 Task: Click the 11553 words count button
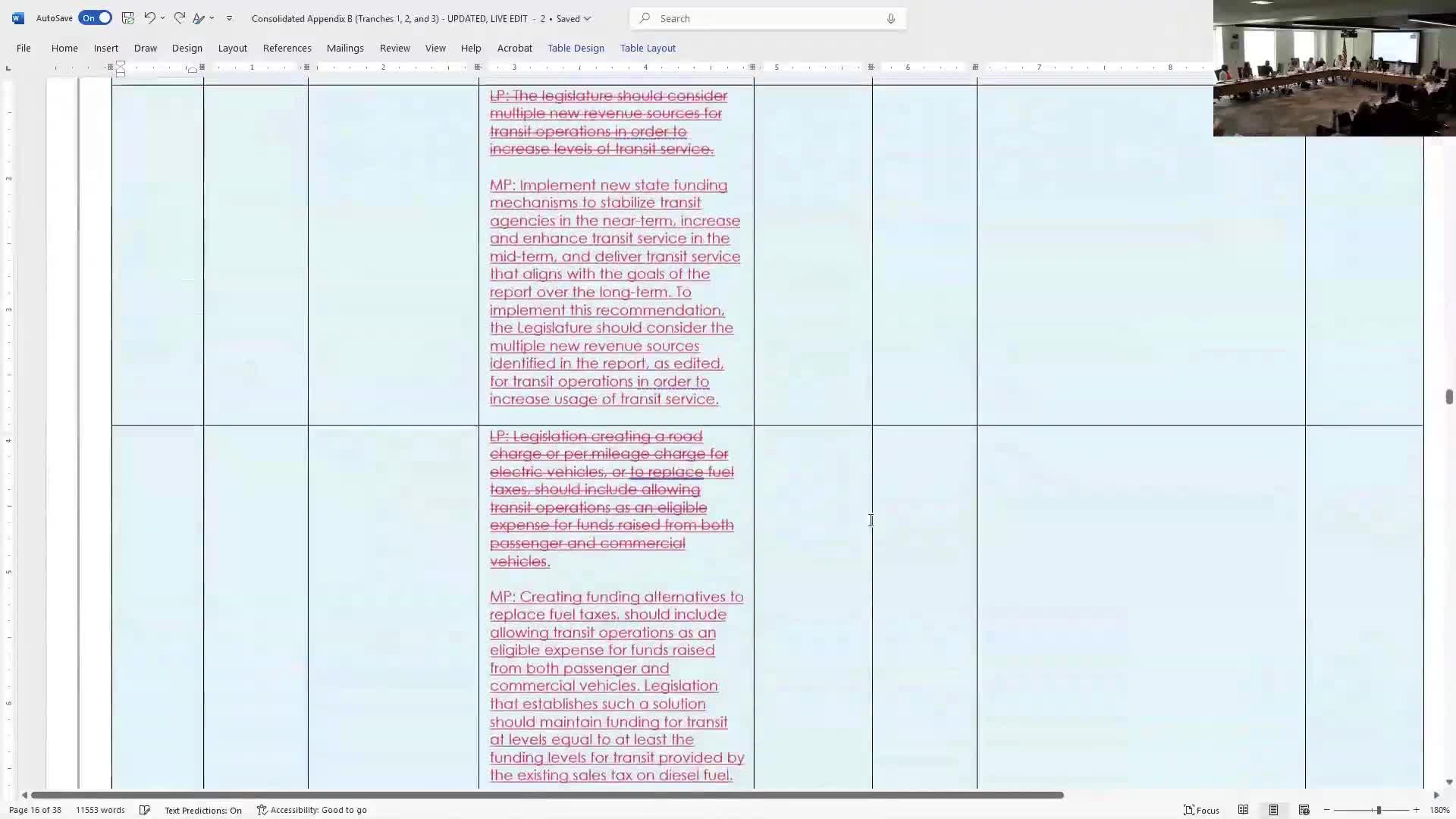100,810
